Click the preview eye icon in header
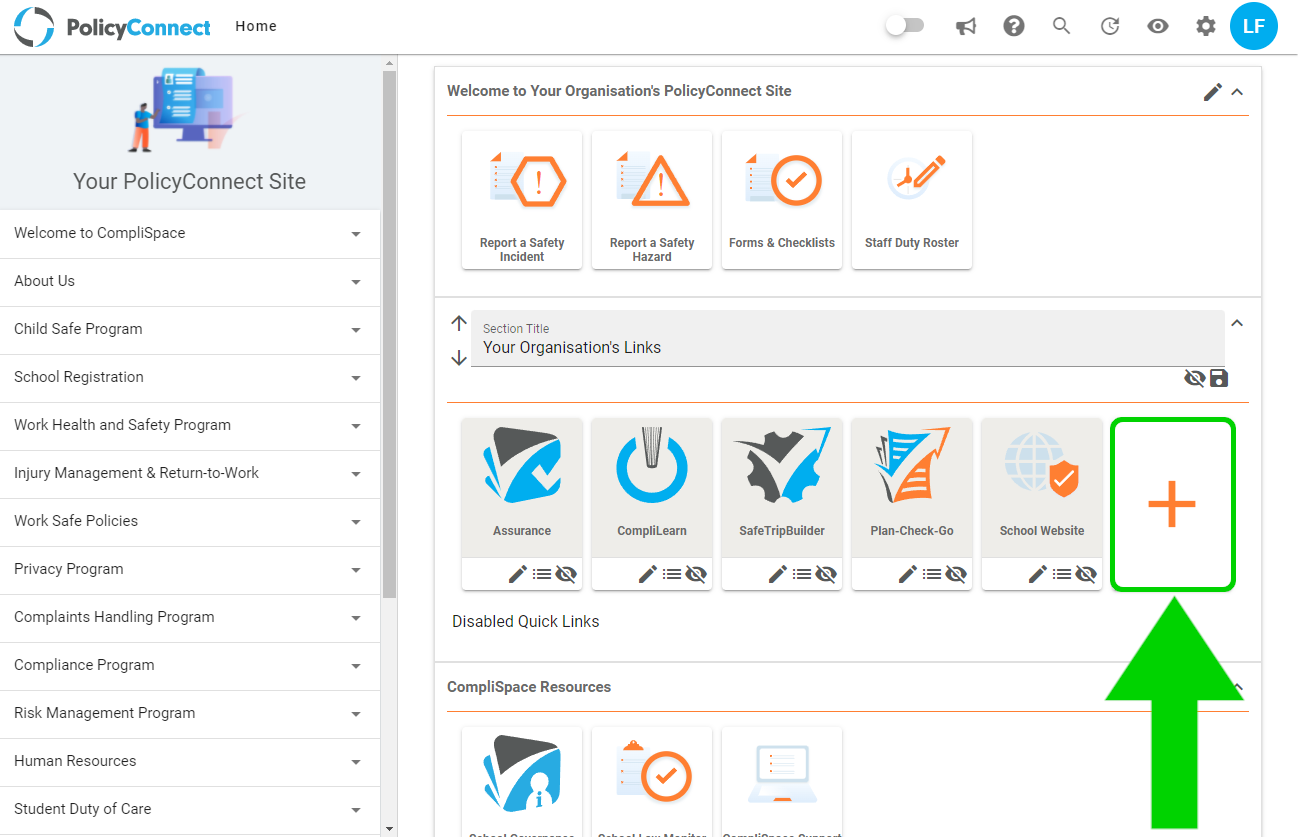The height and width of the screenshot is (837, 1298). tap(1158, 27)
